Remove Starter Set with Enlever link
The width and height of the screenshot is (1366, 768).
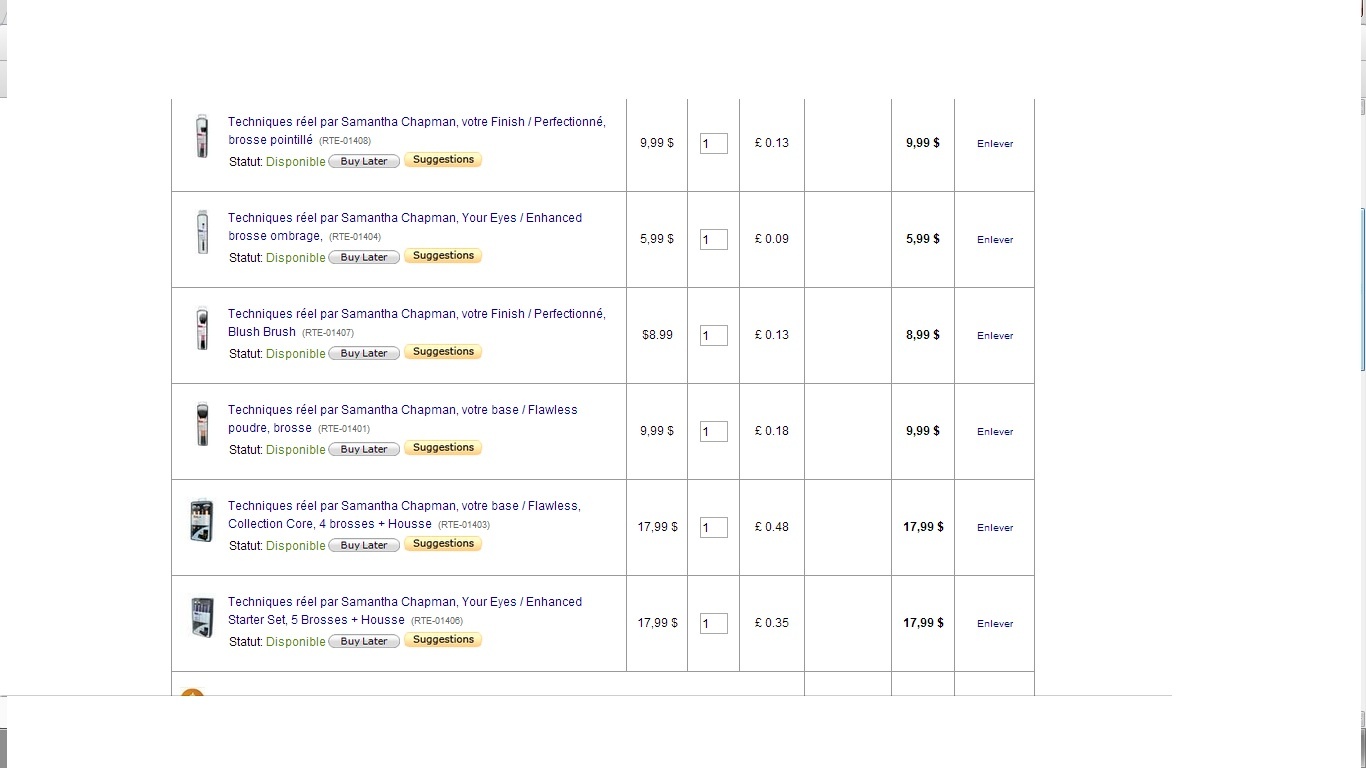pyautogui.click(x=995, y=624)
